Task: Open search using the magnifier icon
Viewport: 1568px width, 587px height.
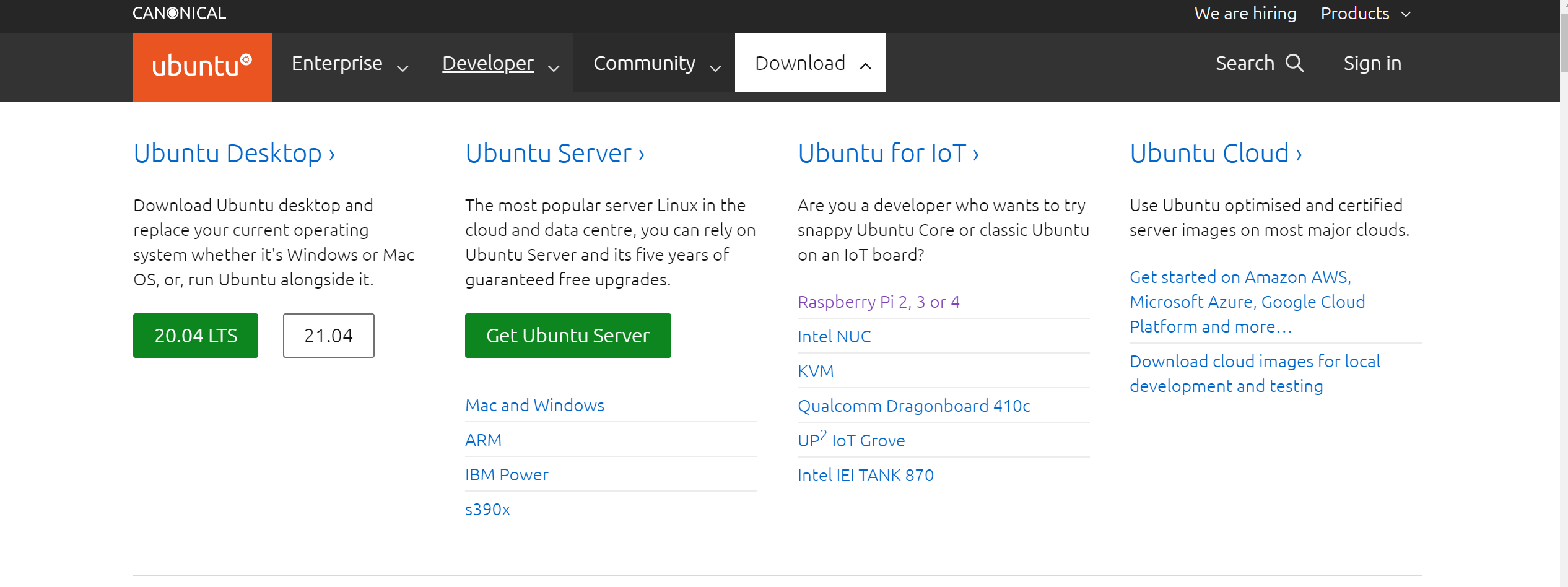Action: [x=1296, y=63]
